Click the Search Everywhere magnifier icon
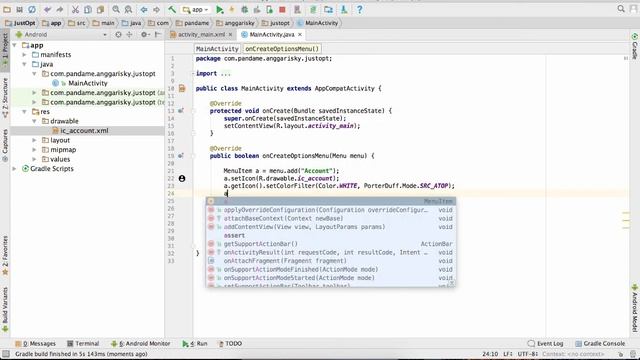 point(621,9)
